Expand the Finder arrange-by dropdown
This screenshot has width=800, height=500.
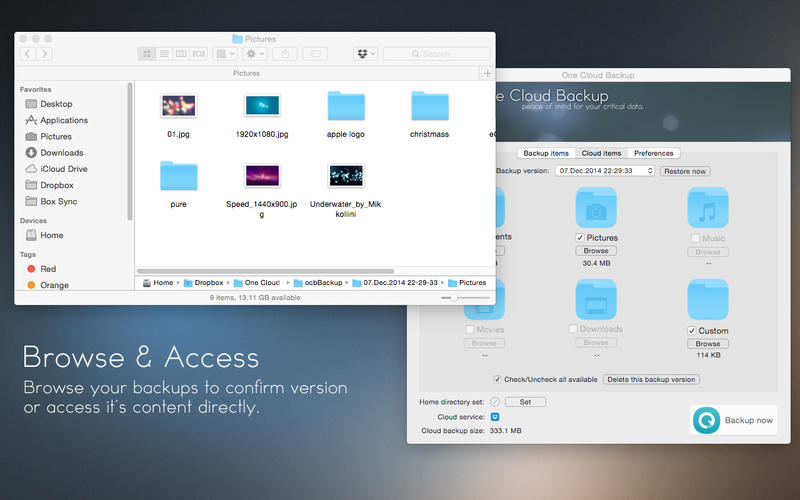point(226,53)
